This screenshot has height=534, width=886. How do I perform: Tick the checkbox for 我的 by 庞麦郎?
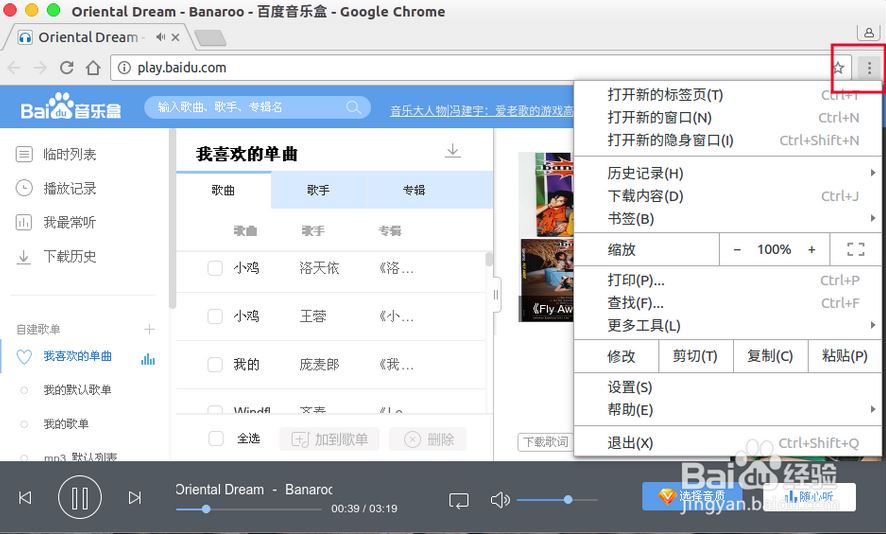215,364
